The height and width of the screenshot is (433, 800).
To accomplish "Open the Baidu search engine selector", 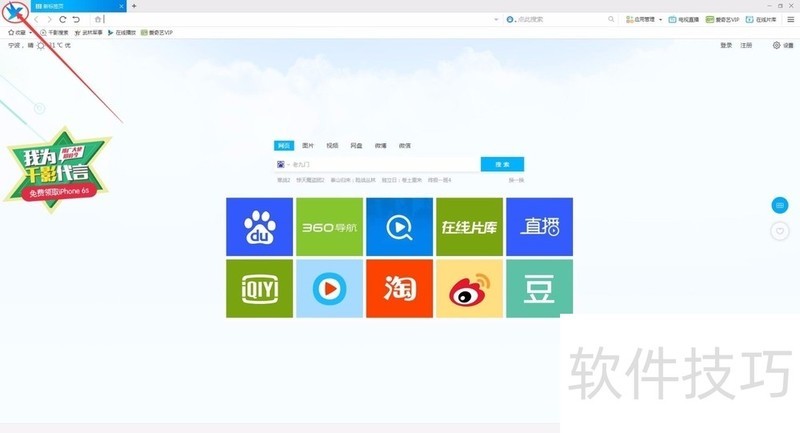I will click(x=283, y=164).
